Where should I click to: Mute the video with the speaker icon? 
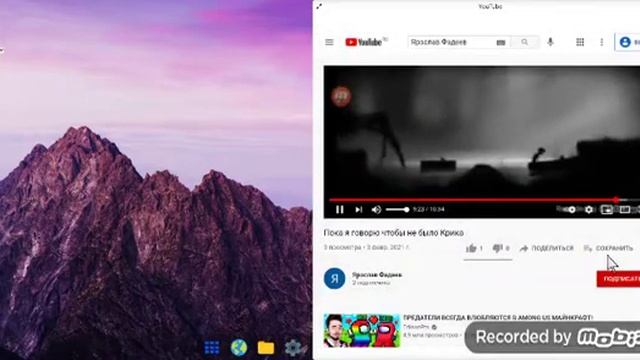coord(376,210)
